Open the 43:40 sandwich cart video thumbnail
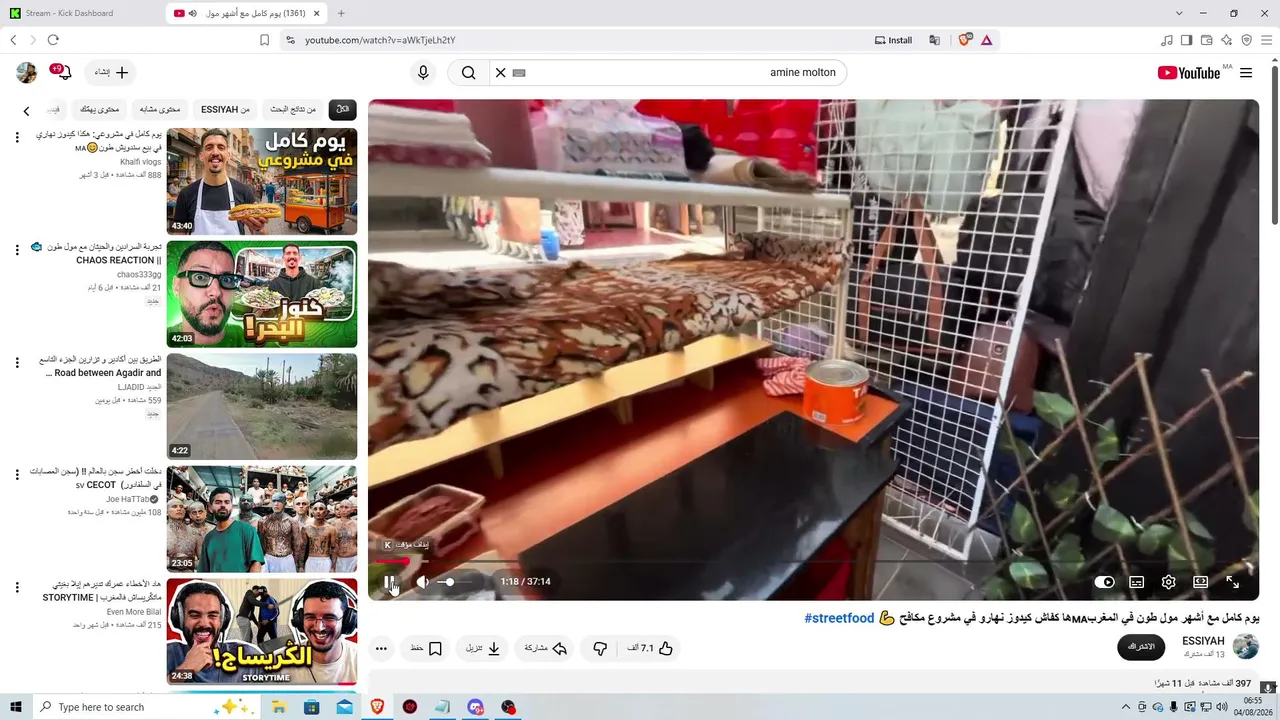 [x=261, y=181]
